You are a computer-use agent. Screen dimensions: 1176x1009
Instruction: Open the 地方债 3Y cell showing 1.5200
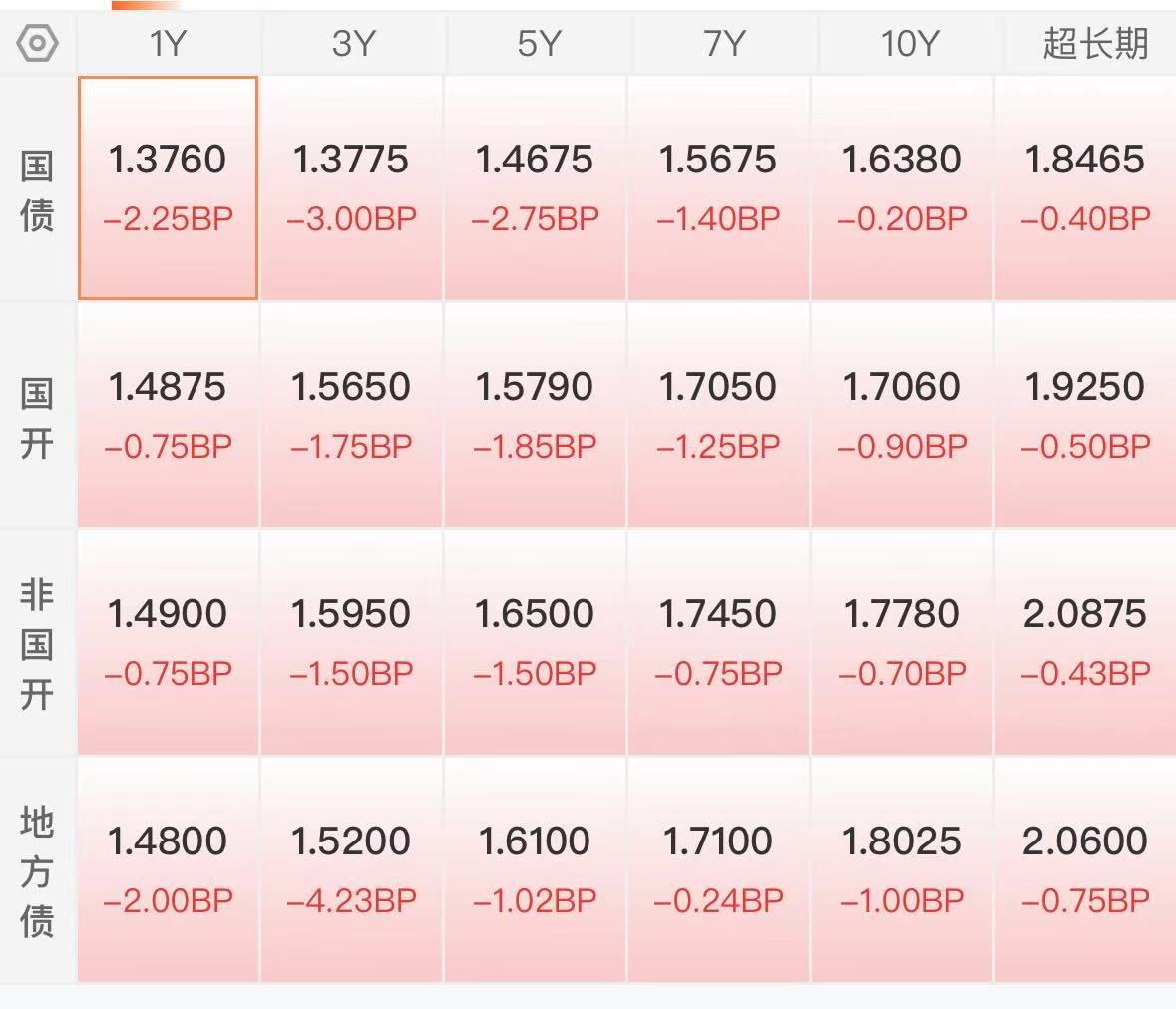click(351, 869)
